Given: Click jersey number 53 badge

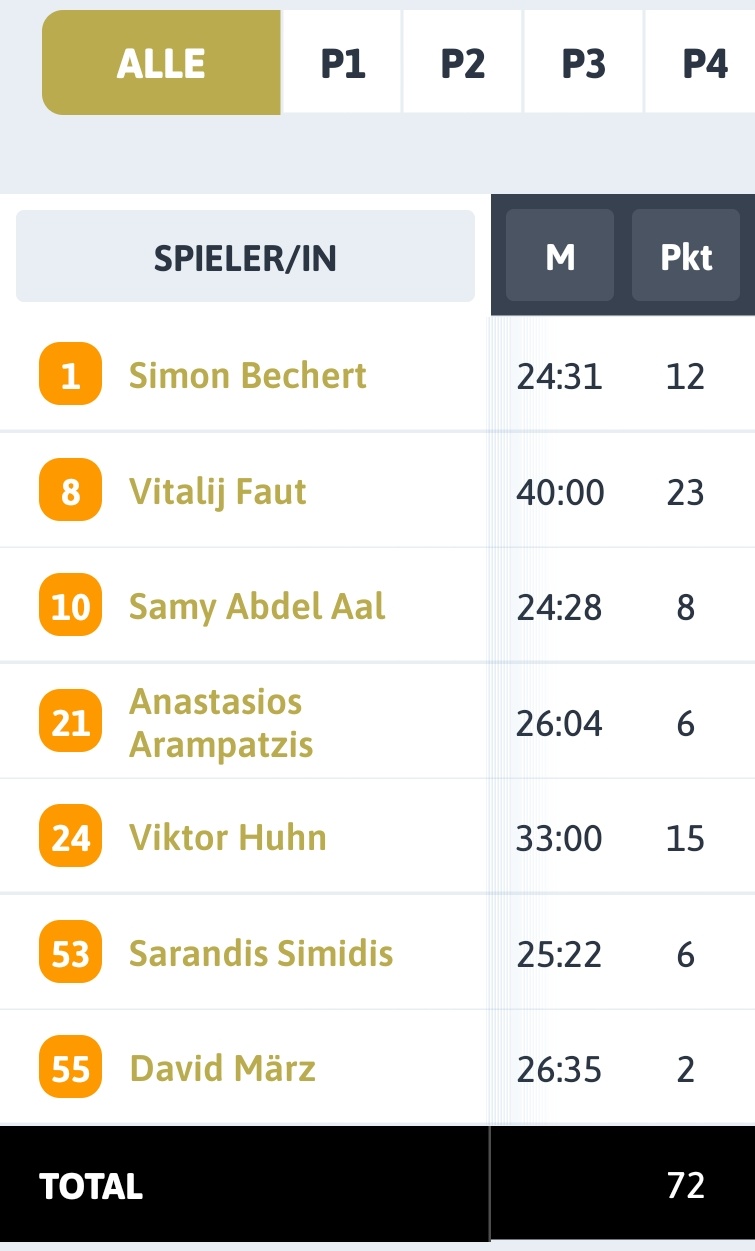Looking at the screenshot, I should tap(71, 952).
